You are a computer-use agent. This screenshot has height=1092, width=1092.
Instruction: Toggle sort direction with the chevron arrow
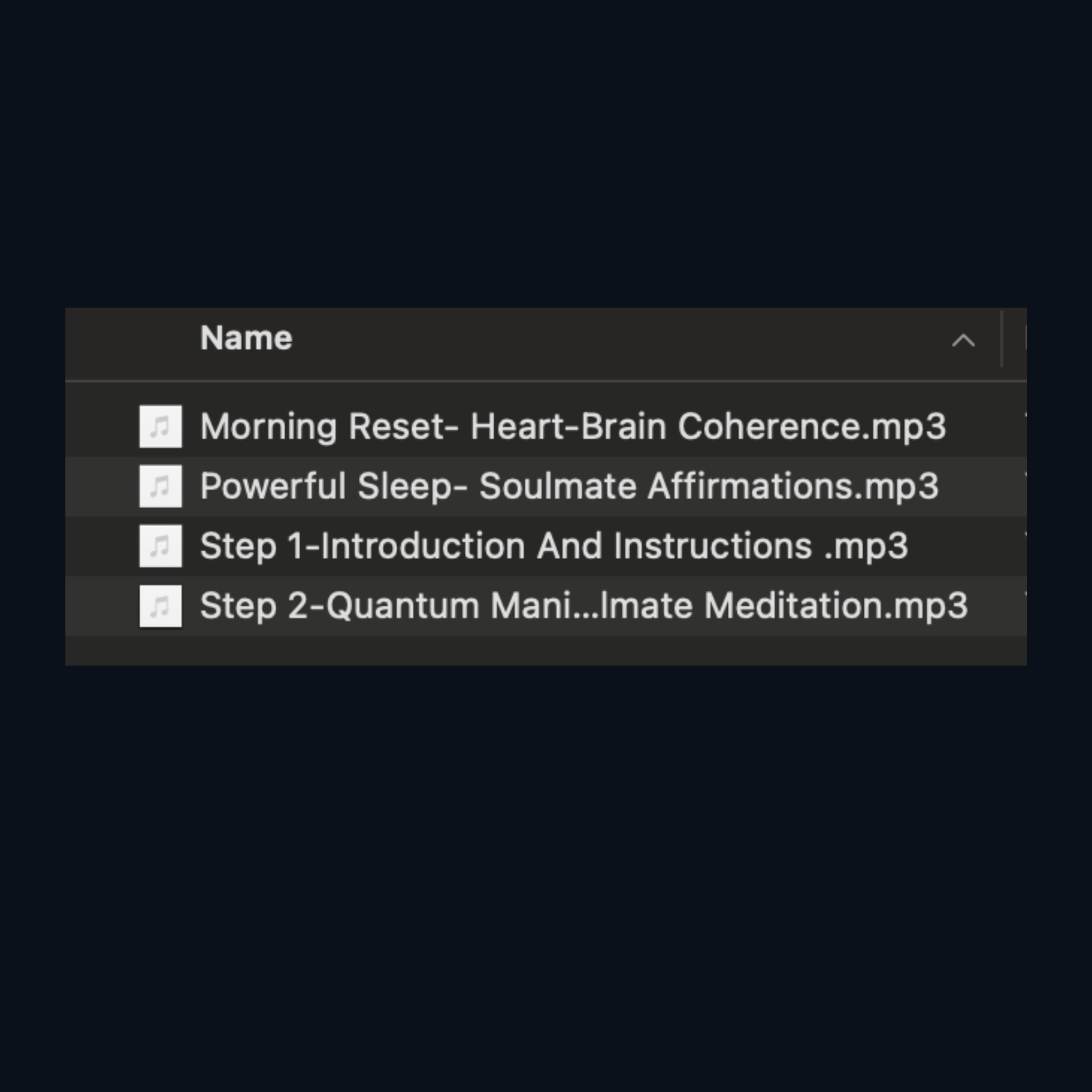(963, 340)
